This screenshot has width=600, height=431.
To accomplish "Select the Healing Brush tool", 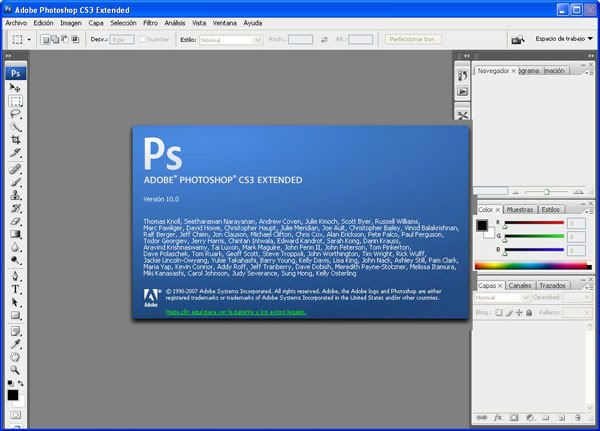I will click(15, 169).
